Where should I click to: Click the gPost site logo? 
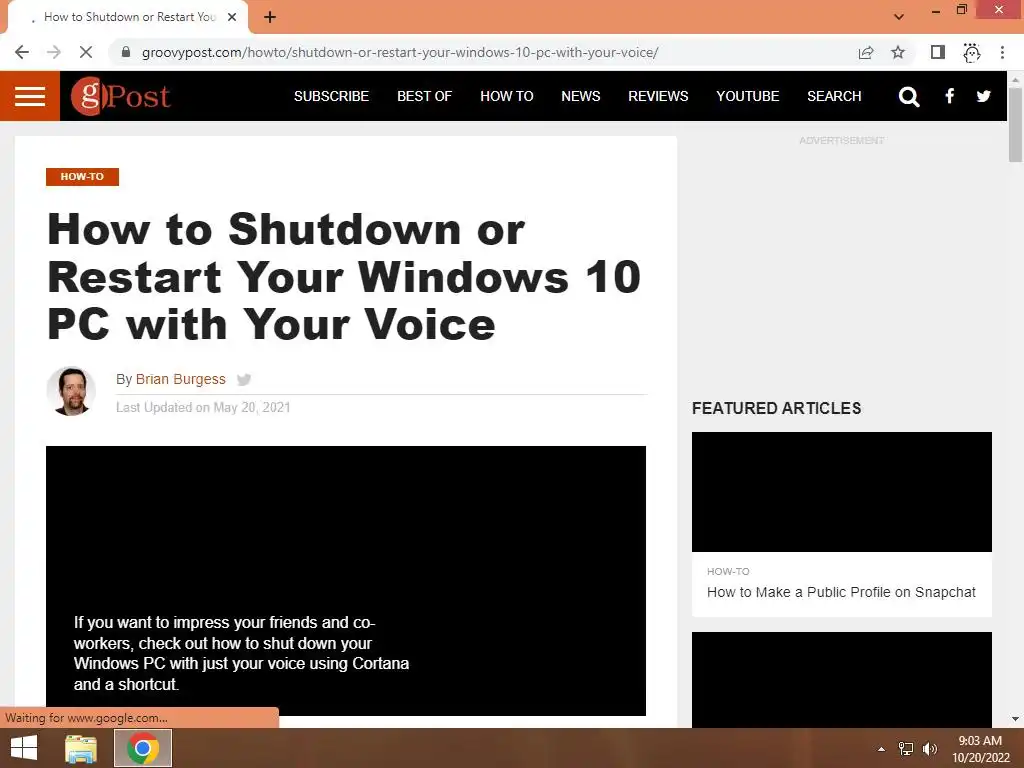[x=121, y=96]
